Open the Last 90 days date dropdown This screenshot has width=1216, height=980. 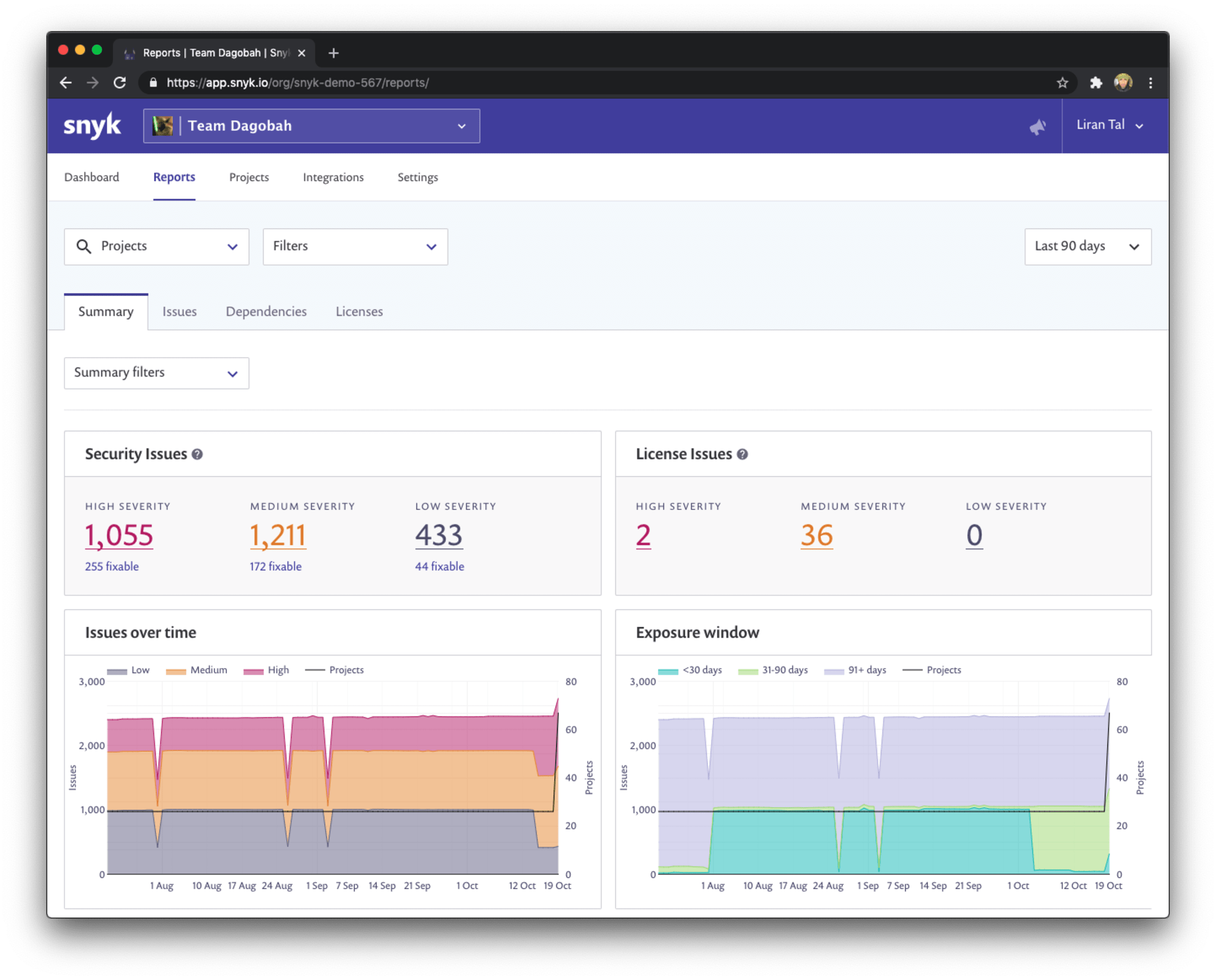pyautogui.click(x=1087, y=247)
